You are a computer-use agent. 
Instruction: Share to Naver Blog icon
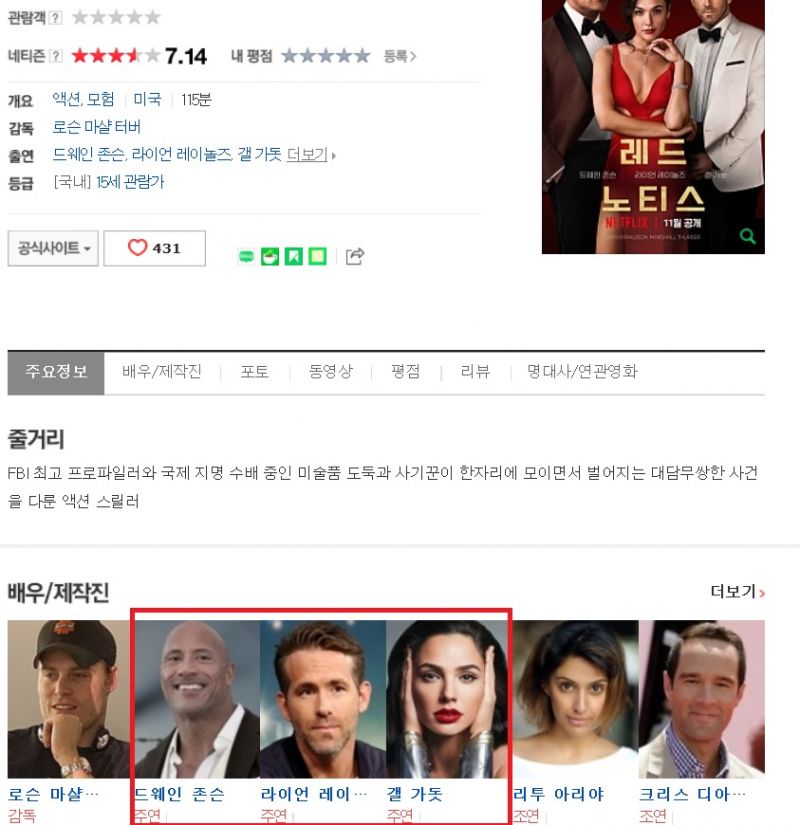[x=246, y=256]
